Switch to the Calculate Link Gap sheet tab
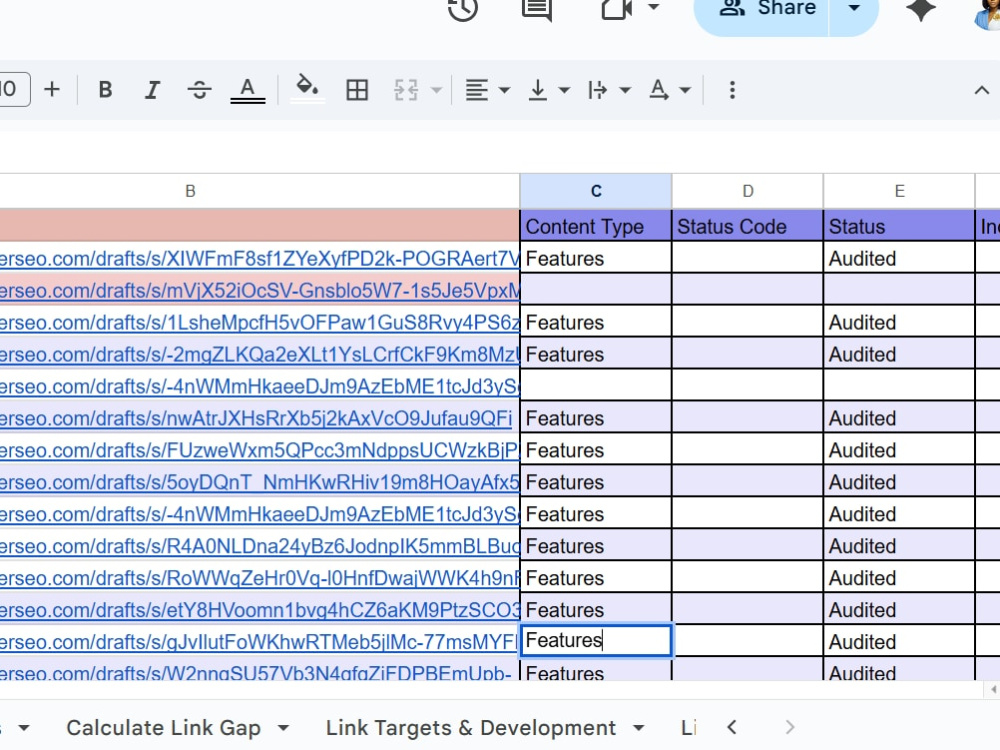The height and width of the screenshot is (750, 1000). click(x=163, y=728)
